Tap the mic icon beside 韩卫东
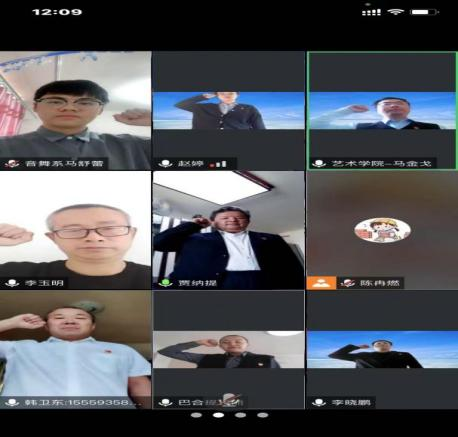The height and width of the screenshot is (437, 458). click(x=13, y=402)
